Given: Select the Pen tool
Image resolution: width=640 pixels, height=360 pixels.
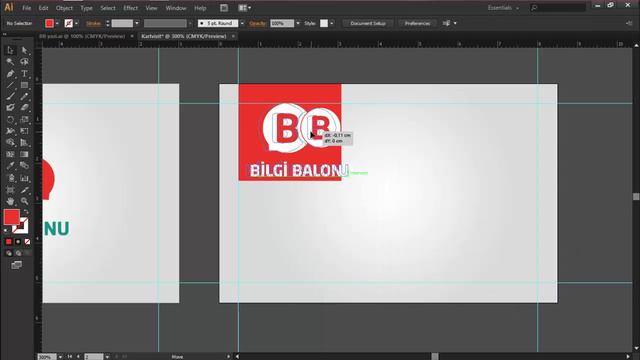Looking at the screenshot, I should [10, 73].
